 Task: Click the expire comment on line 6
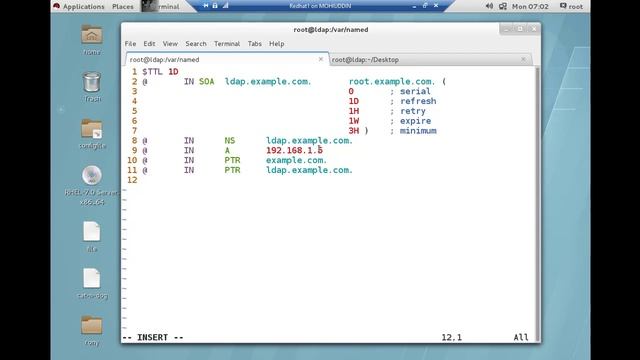(415, 121)
